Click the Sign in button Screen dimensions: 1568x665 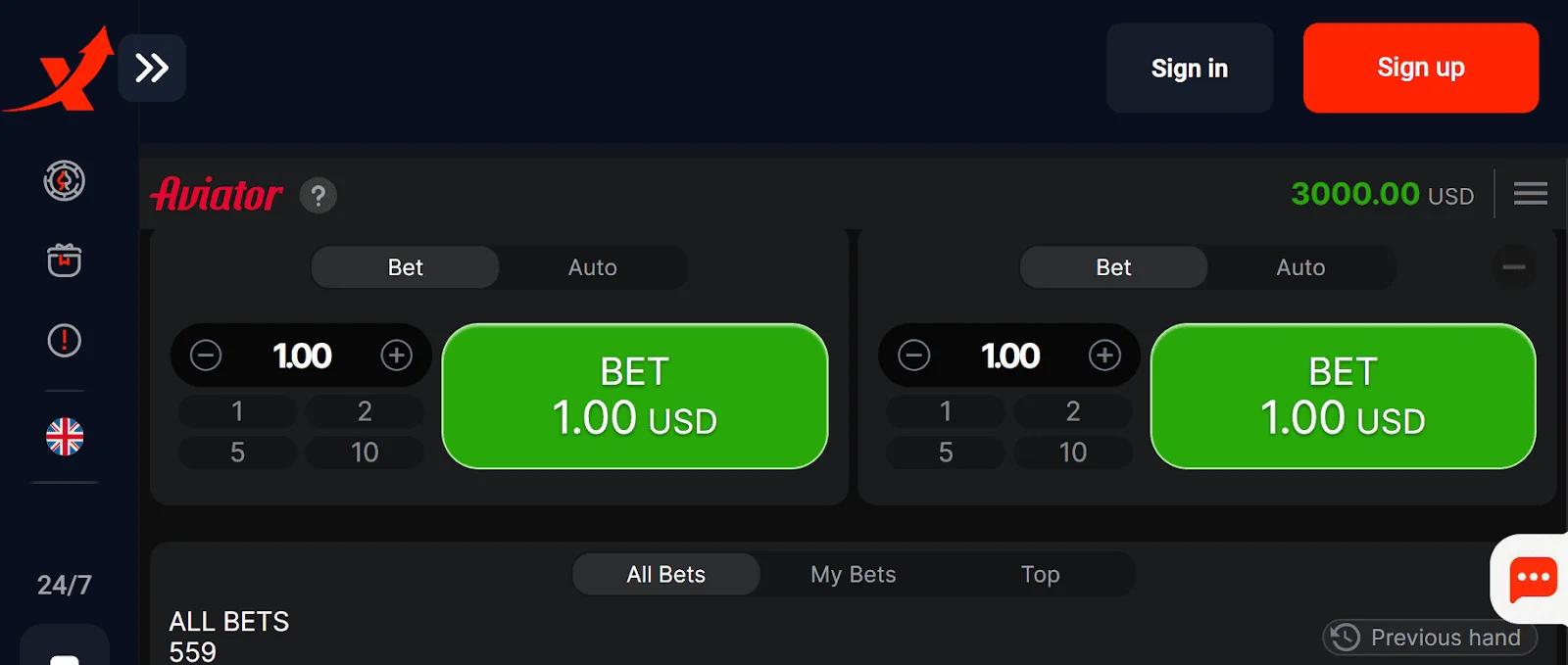pos(1189,68)
